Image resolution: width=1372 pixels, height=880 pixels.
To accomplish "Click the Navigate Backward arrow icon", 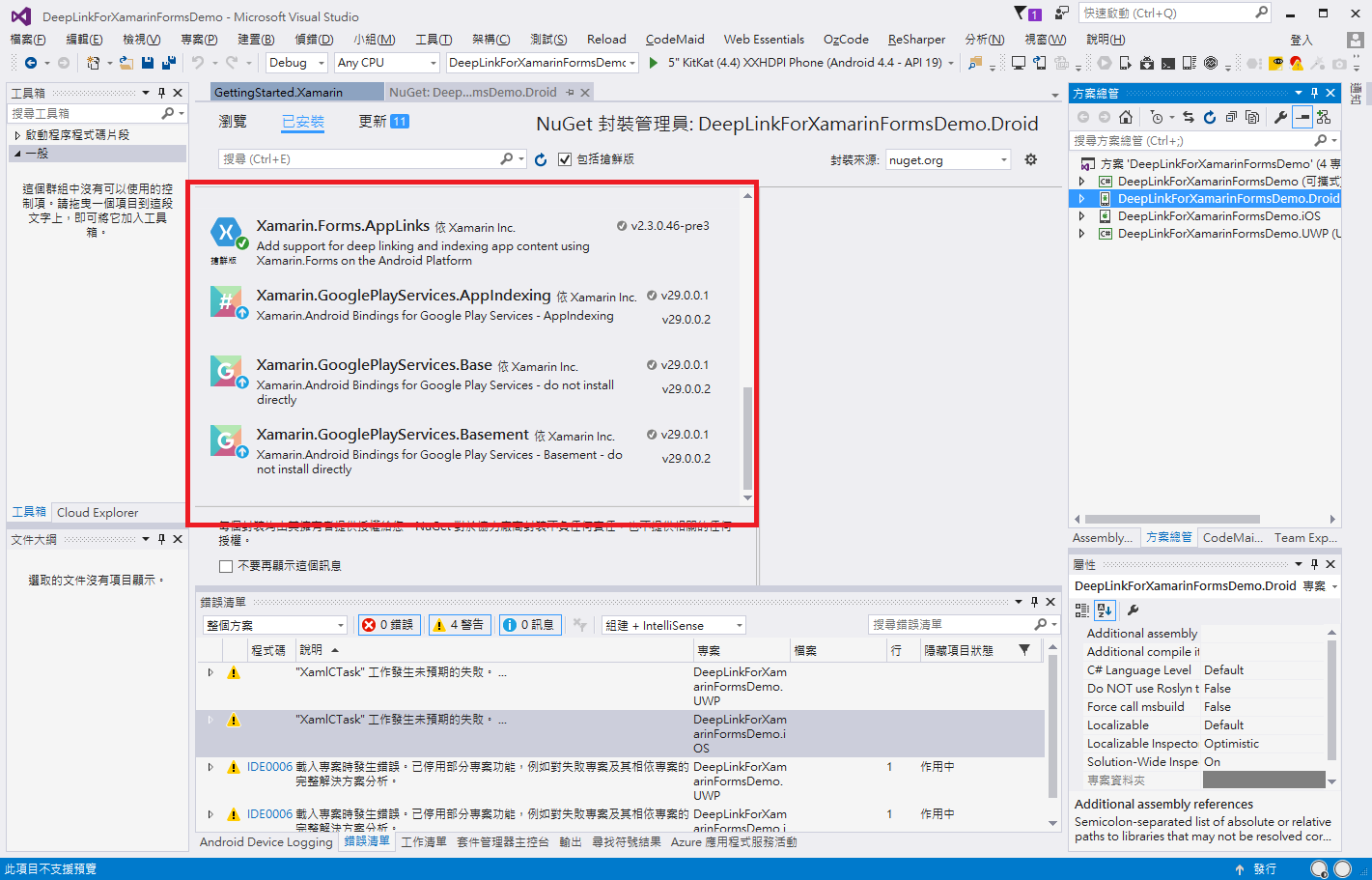I will coord(31,63).
